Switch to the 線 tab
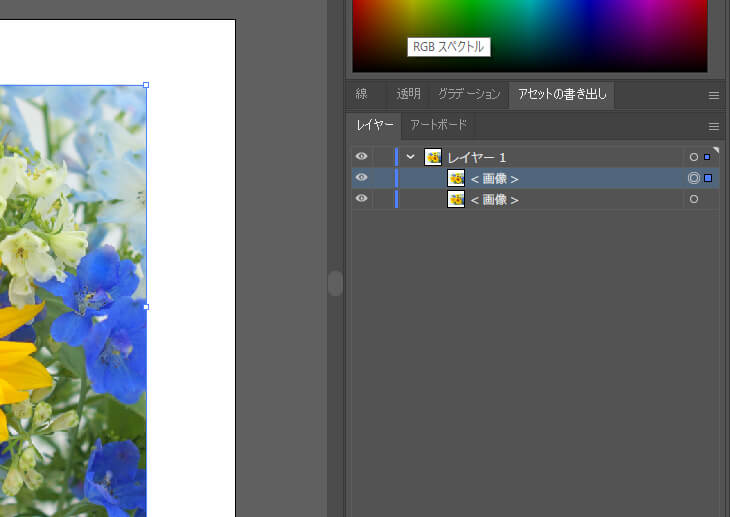The height and width of the screenshot is (517, 730). pyautogui.click(x=361, y=94)
